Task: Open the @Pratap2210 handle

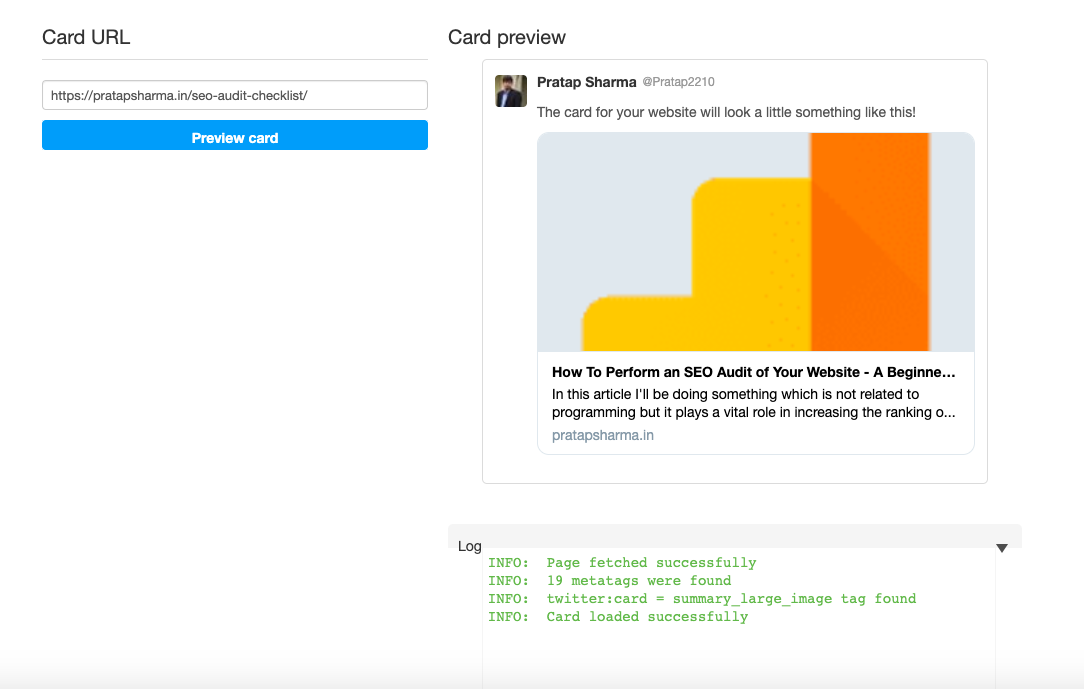Action: point(677,82)
